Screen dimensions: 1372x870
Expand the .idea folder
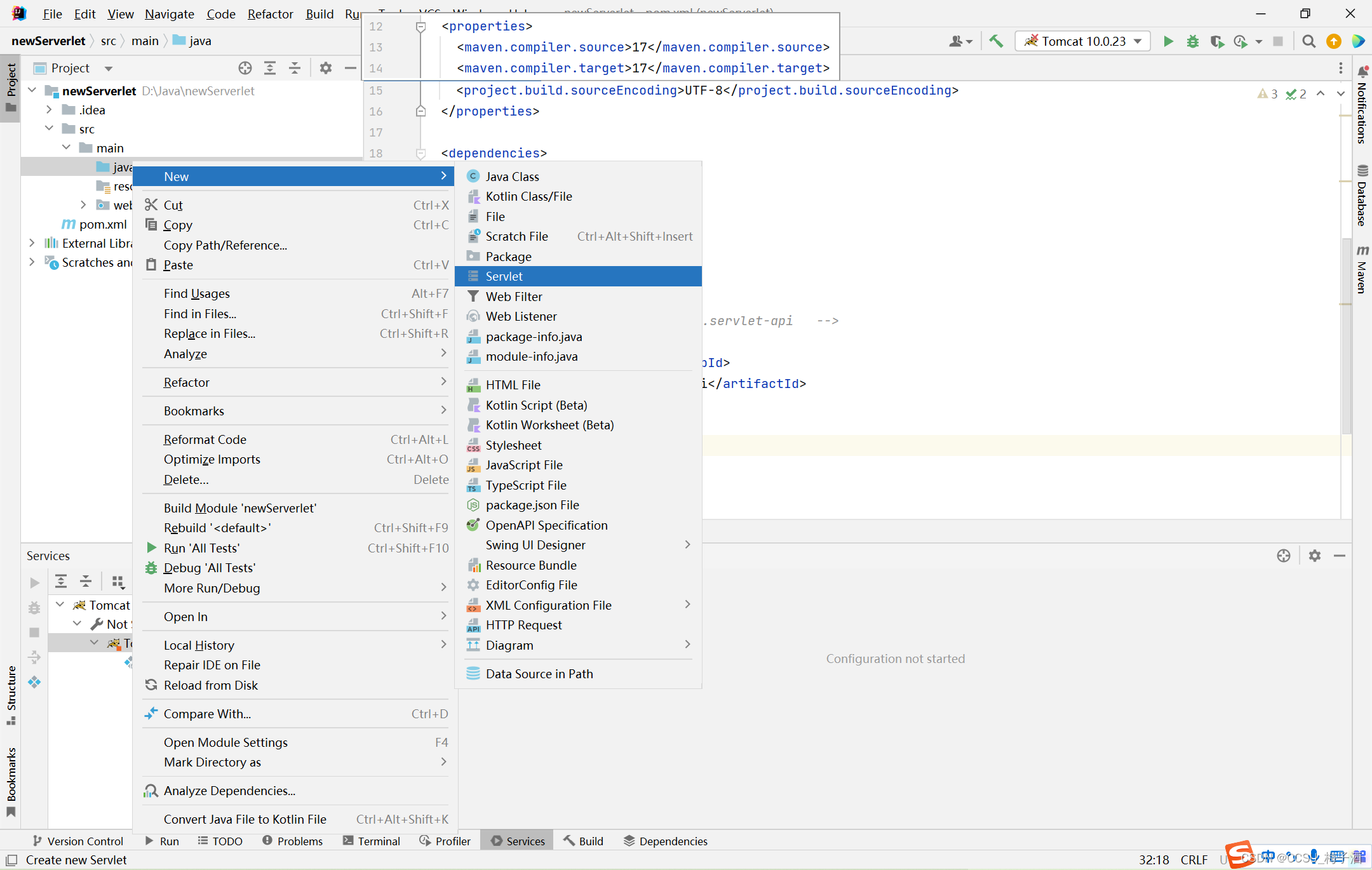click(x=49, y=110)
